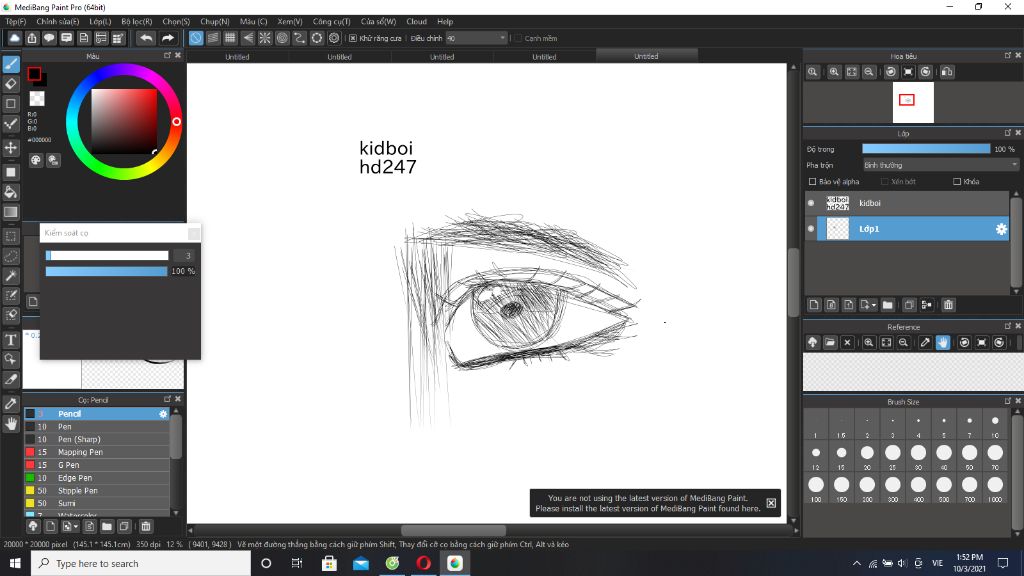Select the Hand pan tool
1024x576 pixels.
pyautogui.click(x=11, y=424)
